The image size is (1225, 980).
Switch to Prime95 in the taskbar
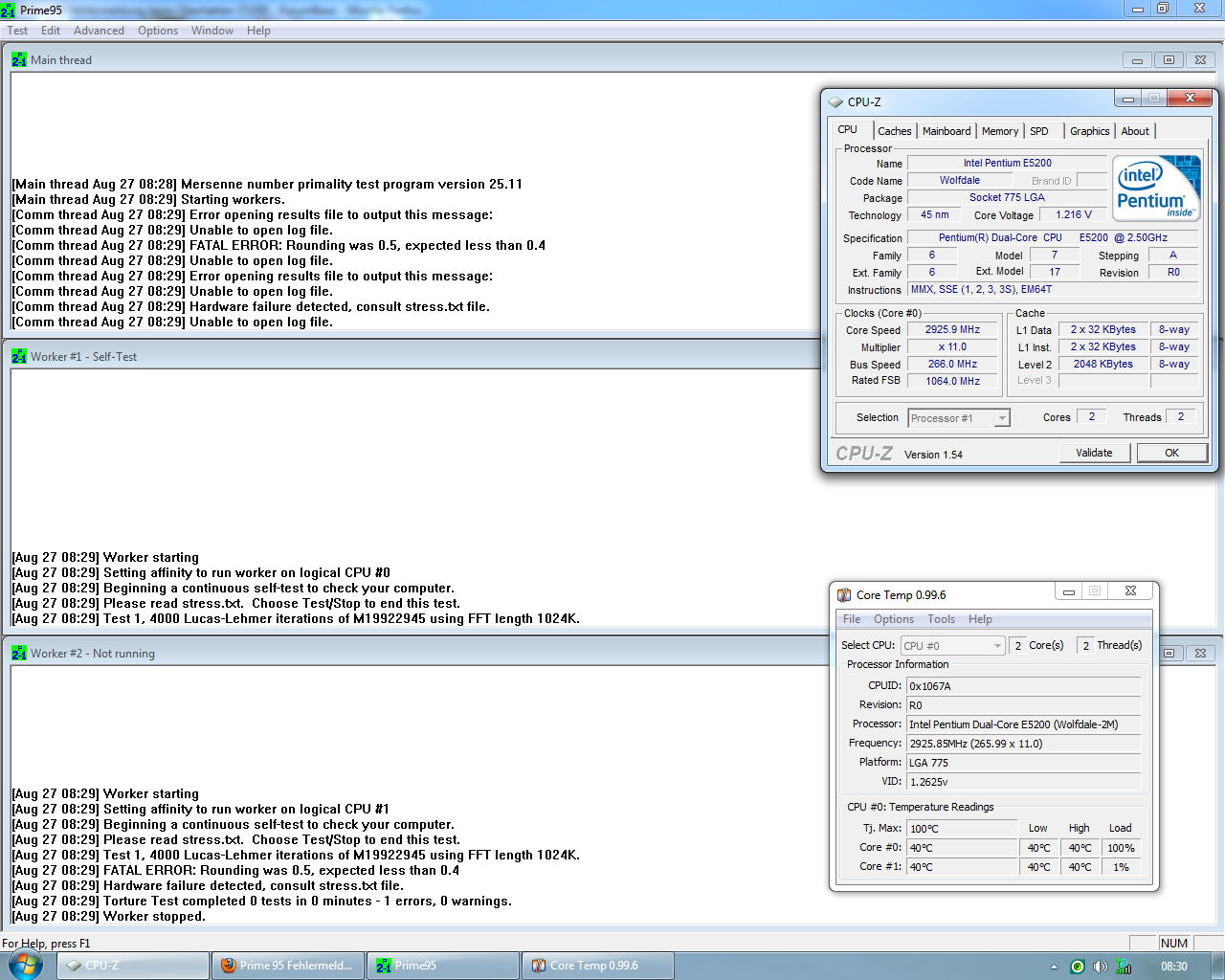click(x=444, y=966)
